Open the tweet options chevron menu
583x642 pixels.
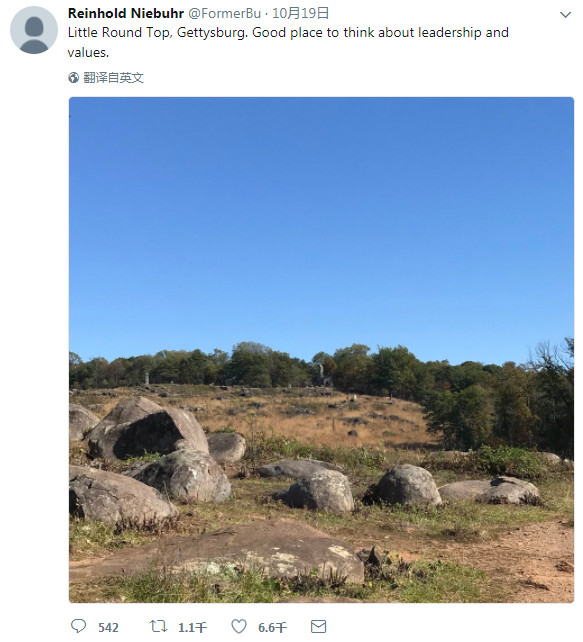pos(565,15)
